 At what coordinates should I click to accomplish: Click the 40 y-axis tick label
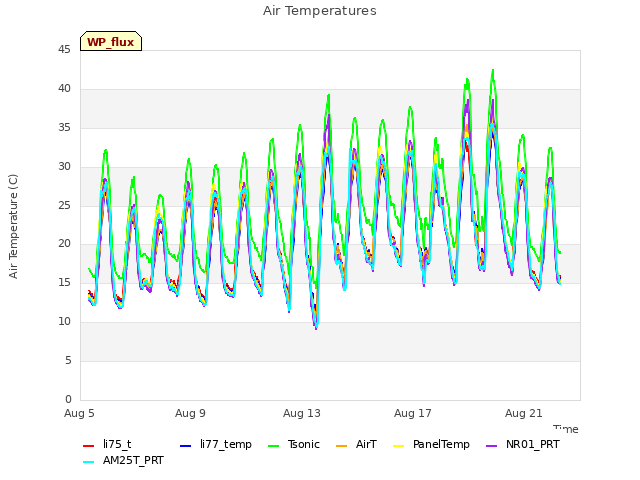pos(64,89)
